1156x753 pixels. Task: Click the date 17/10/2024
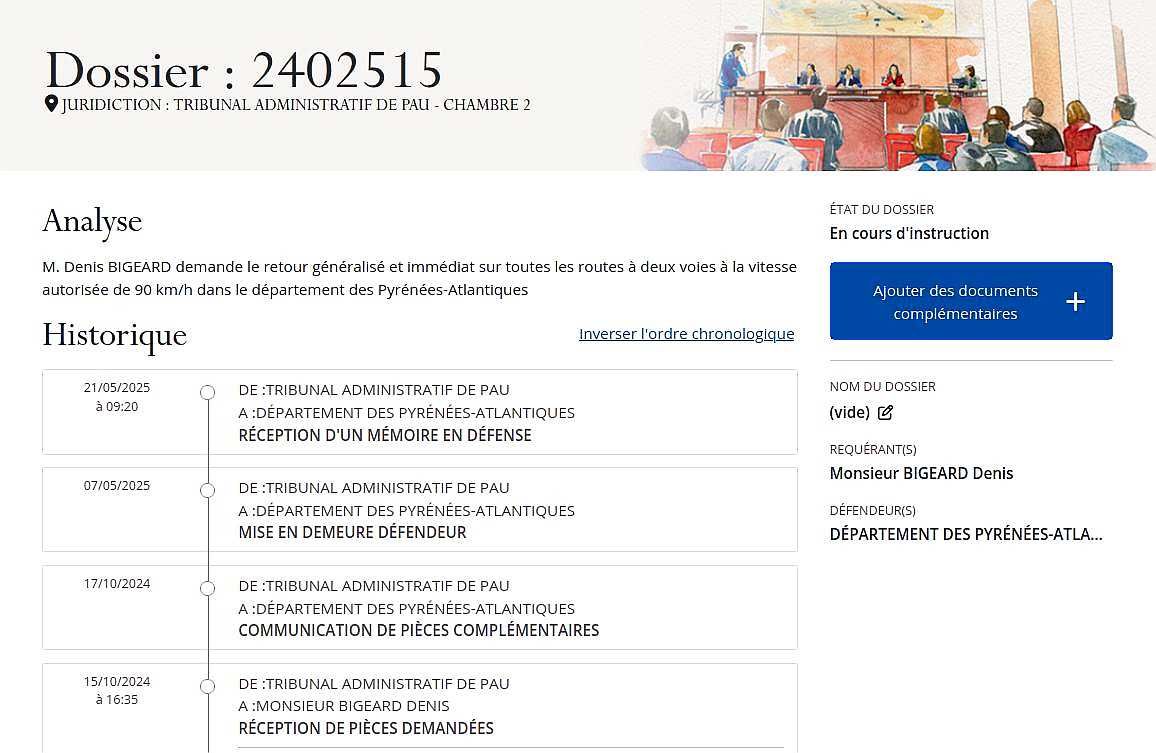116,584
